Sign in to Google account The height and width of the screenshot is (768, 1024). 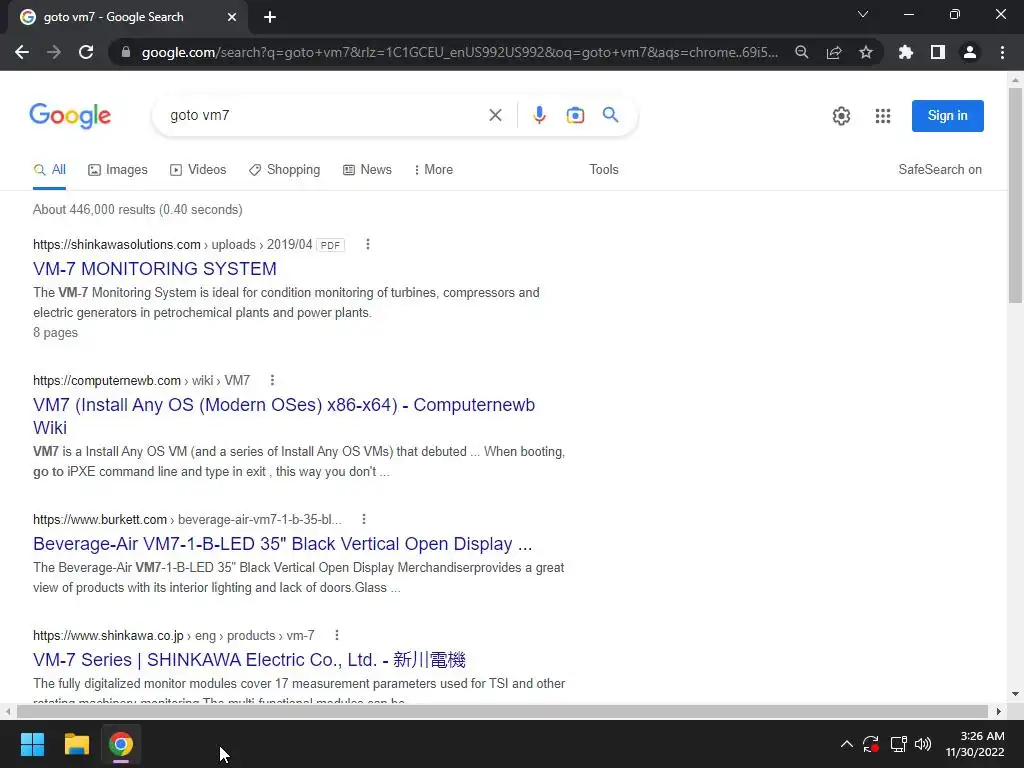pyautogui.click(x=947, y=116)
